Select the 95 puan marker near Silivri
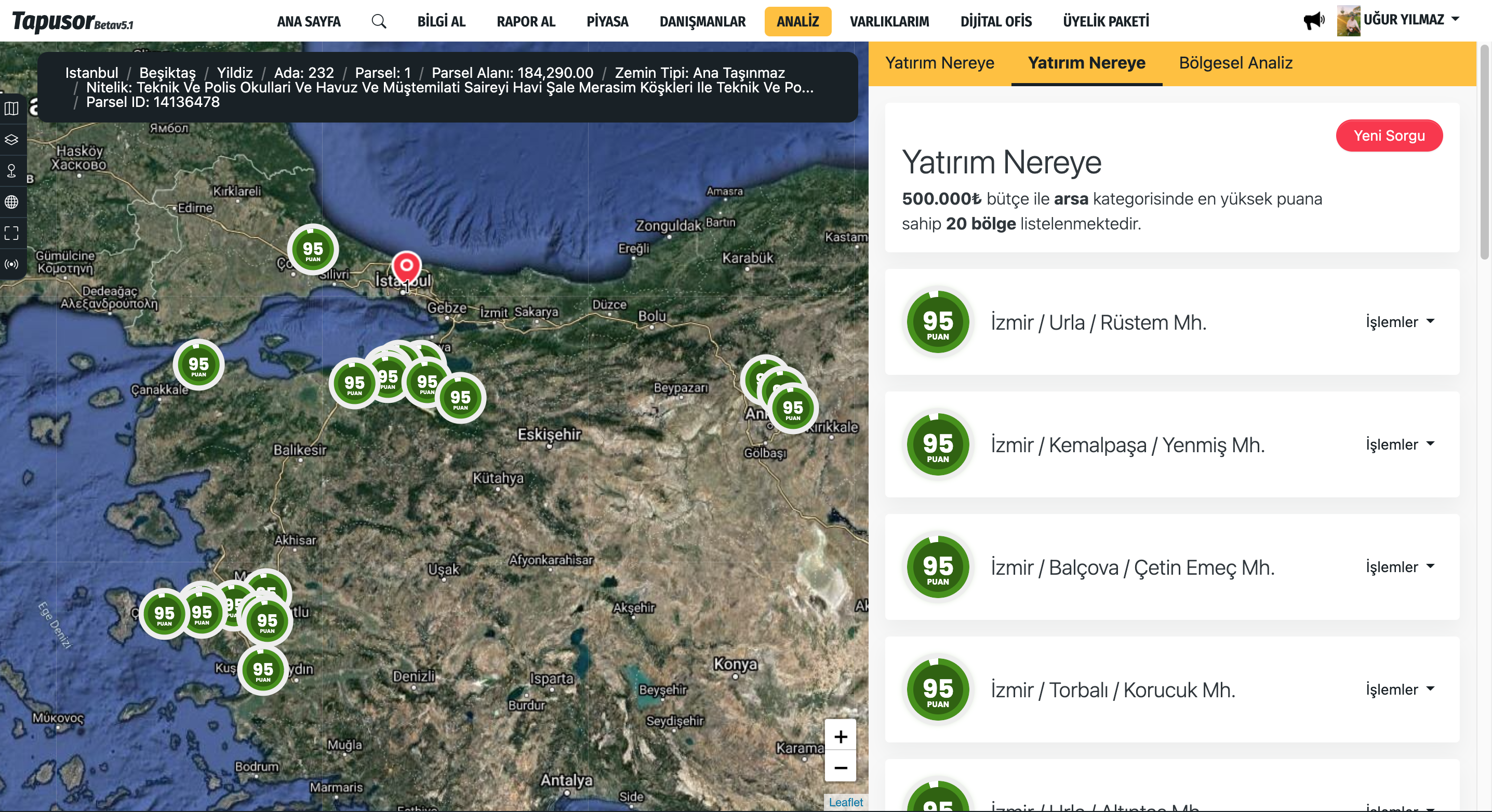The image size is (1492, 812). [x=313, y=250]
